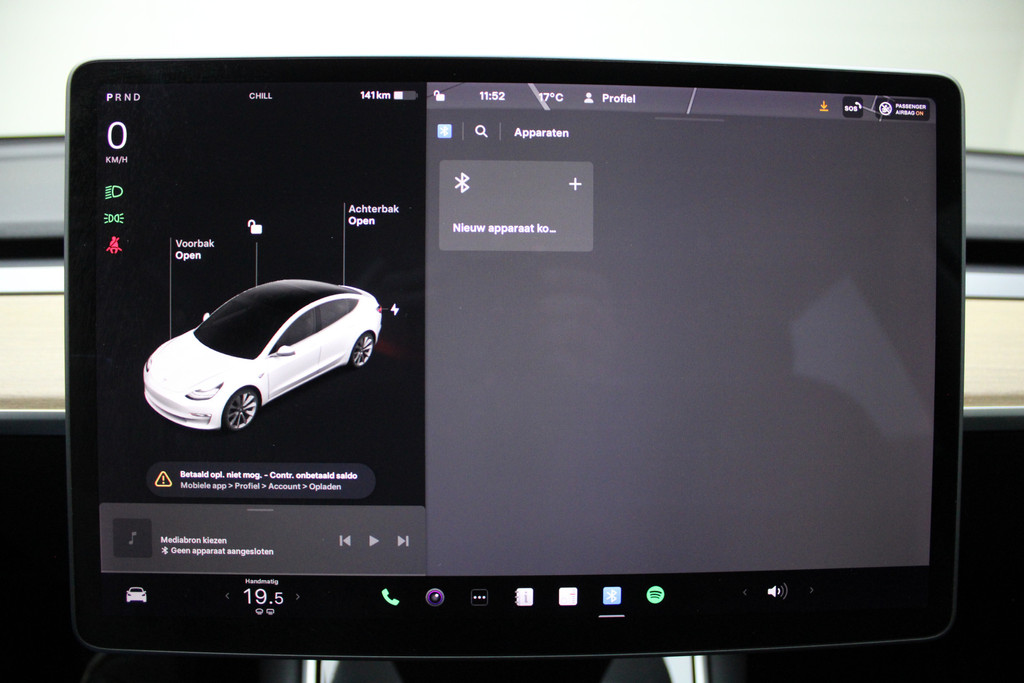1024x683 pixels.
Task: Tap the Nieuw apparaat koppelen card
Action: coord(516,206)
